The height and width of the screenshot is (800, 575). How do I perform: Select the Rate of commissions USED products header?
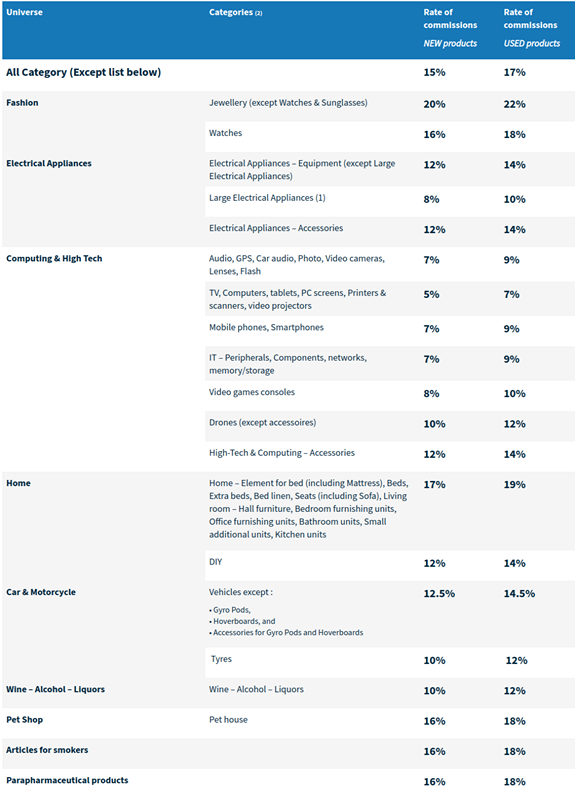click(532, 28)
